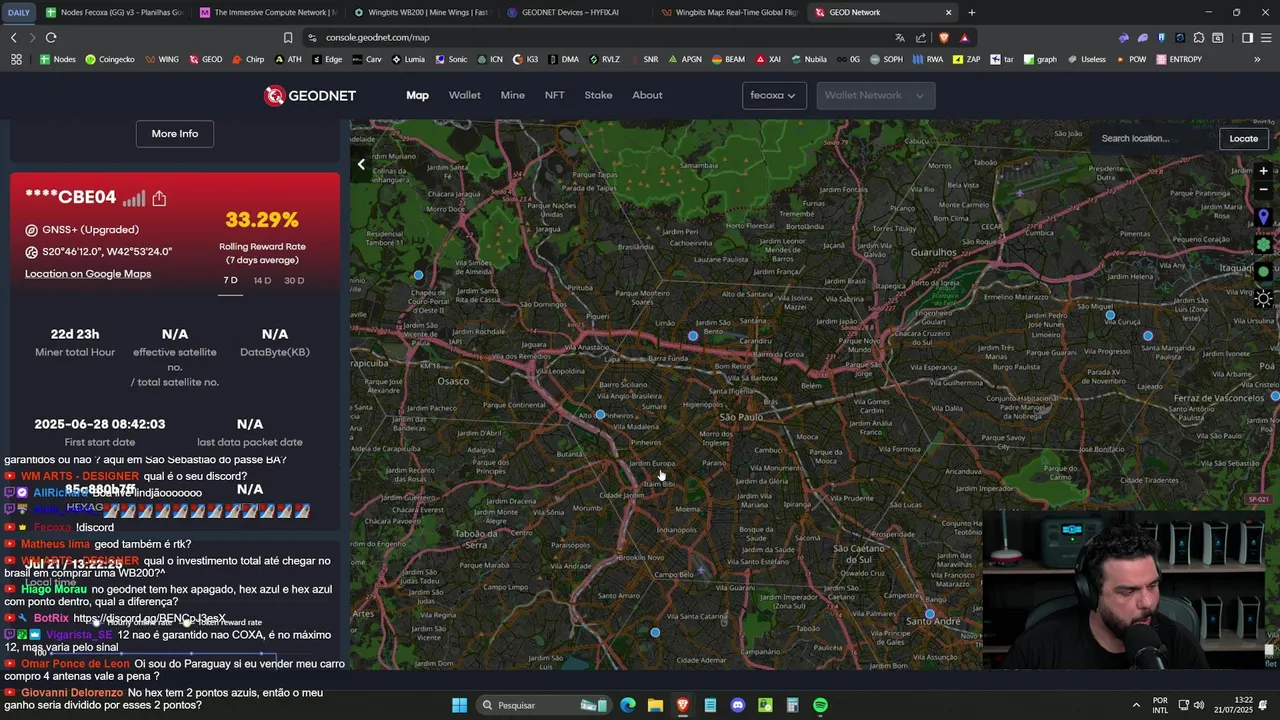Click the share icon next to CBE04

point(159,198)
